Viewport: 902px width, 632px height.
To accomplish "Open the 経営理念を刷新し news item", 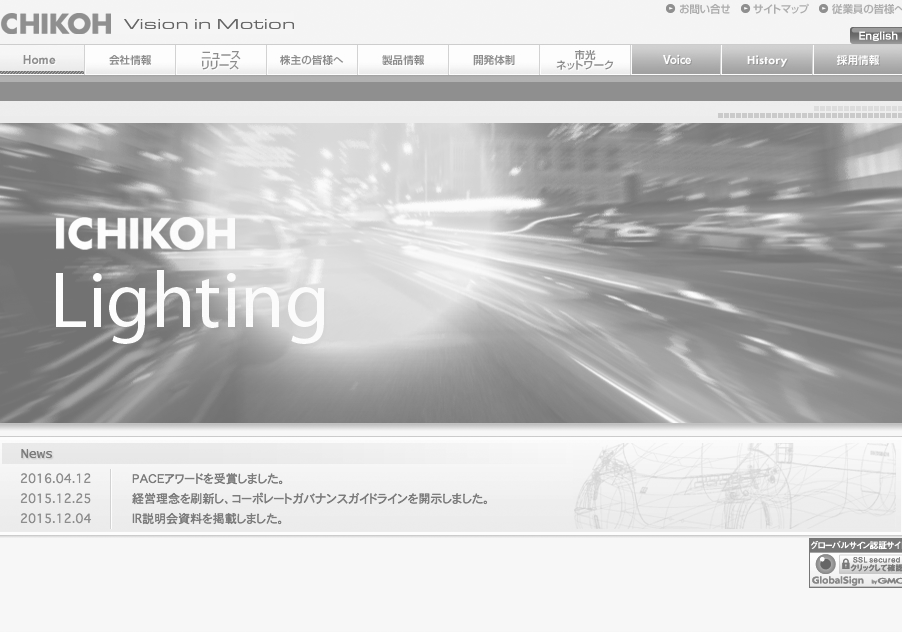I will coord(310,499).
